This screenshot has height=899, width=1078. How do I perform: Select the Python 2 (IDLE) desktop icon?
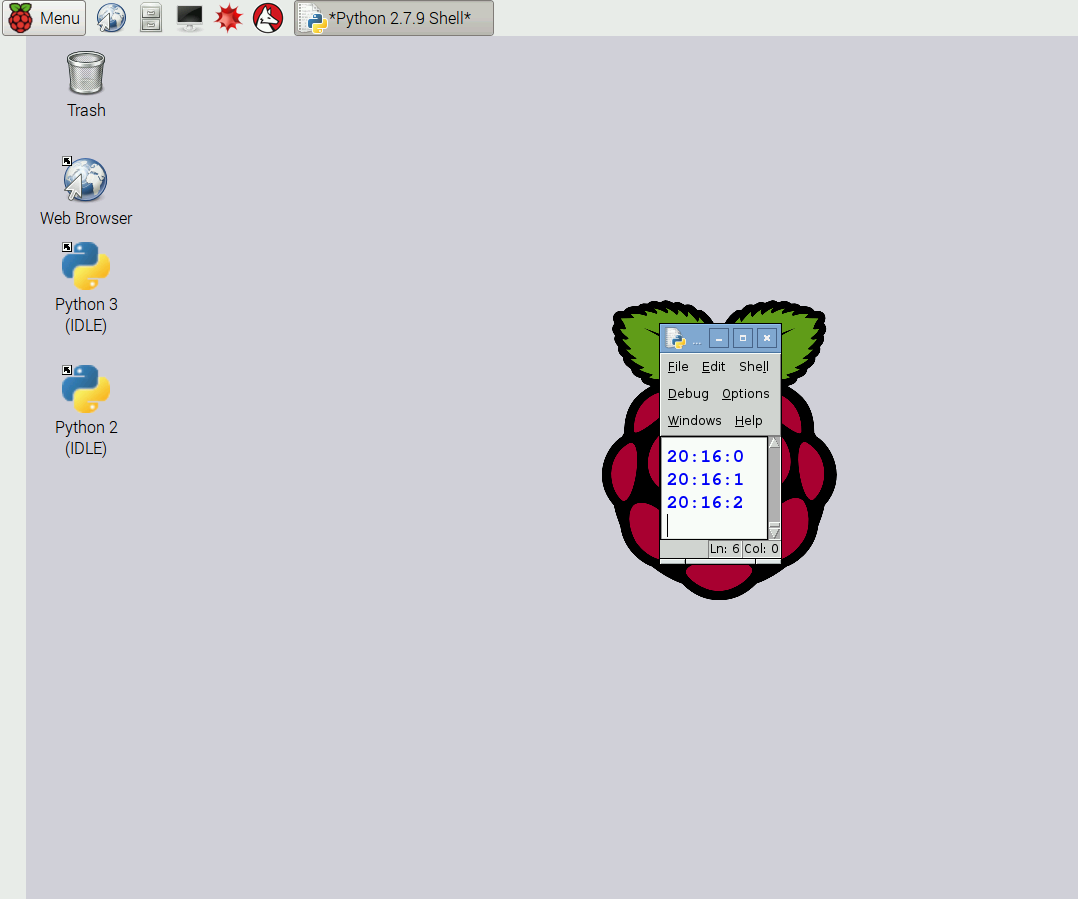86,411
